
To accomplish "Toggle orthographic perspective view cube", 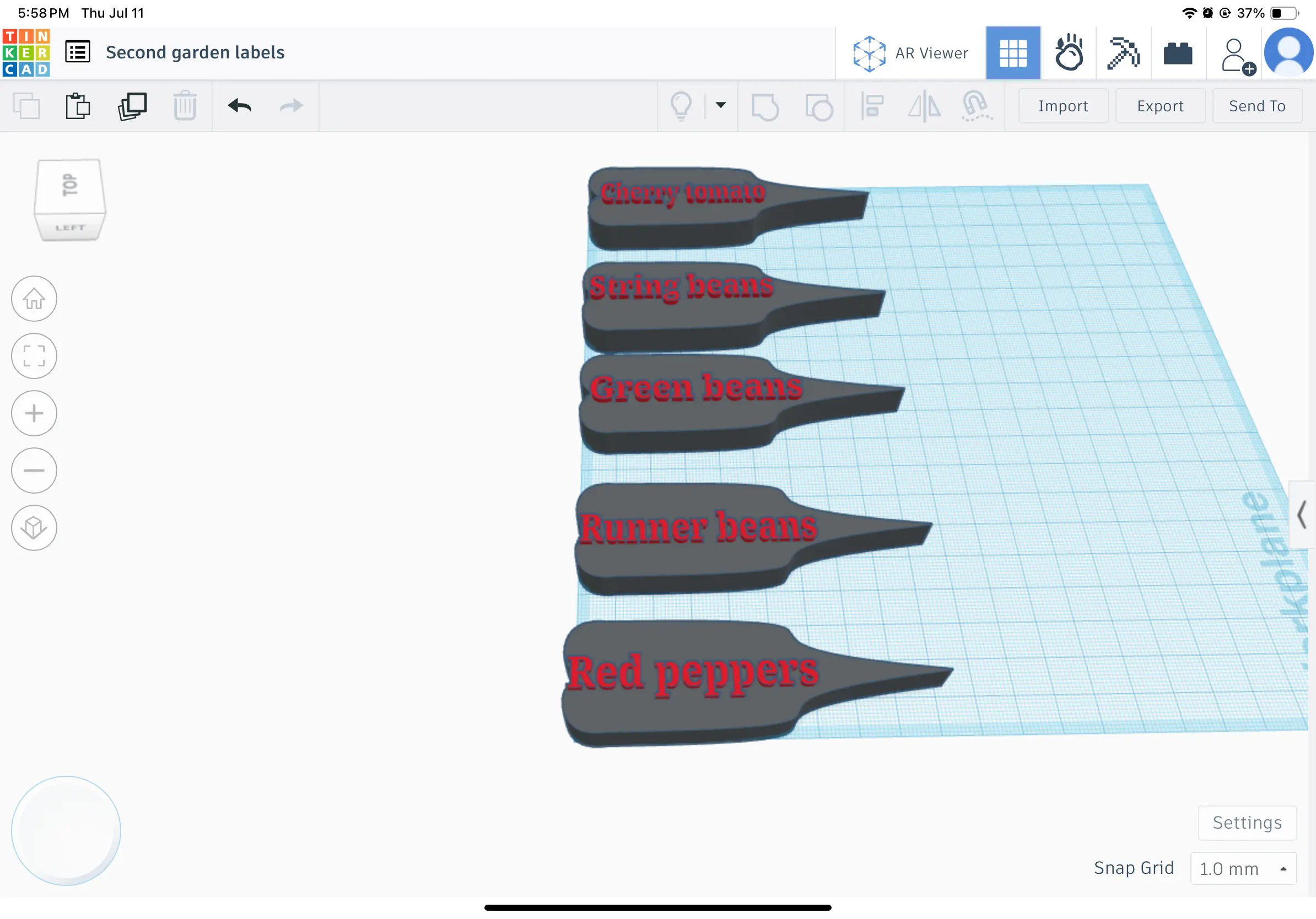I will click(x=34, y=528).
